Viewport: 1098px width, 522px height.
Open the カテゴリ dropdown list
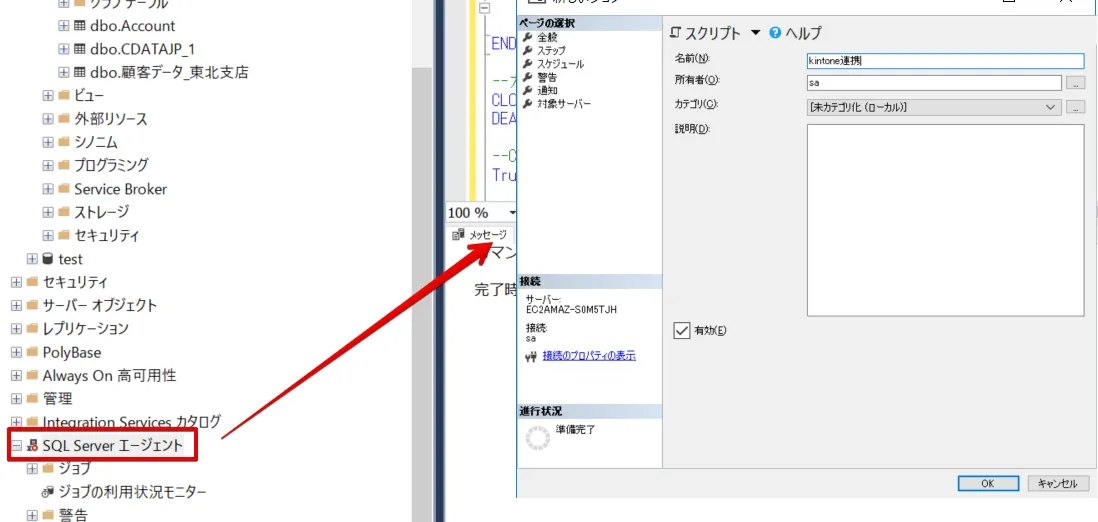1050,107
